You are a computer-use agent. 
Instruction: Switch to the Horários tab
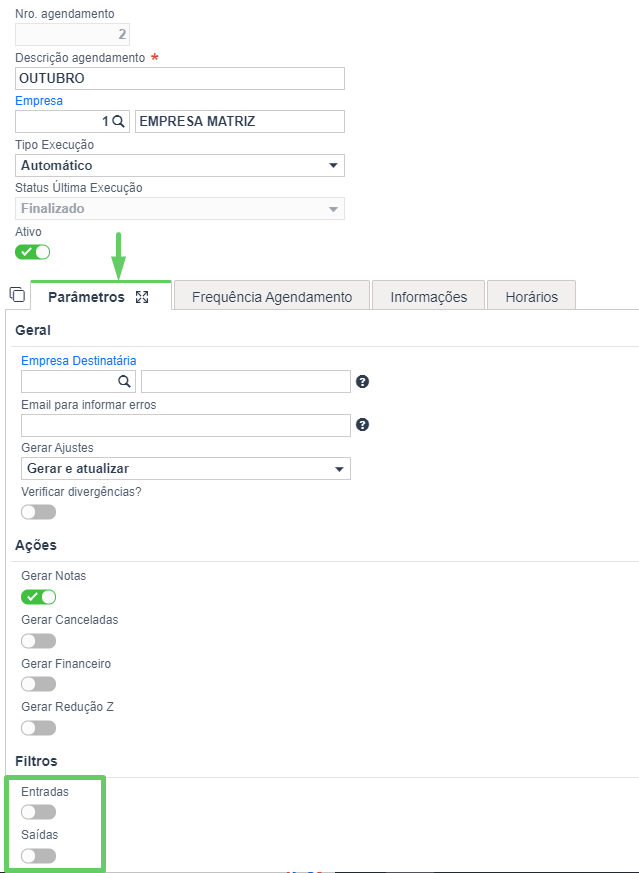pos(532,296)
